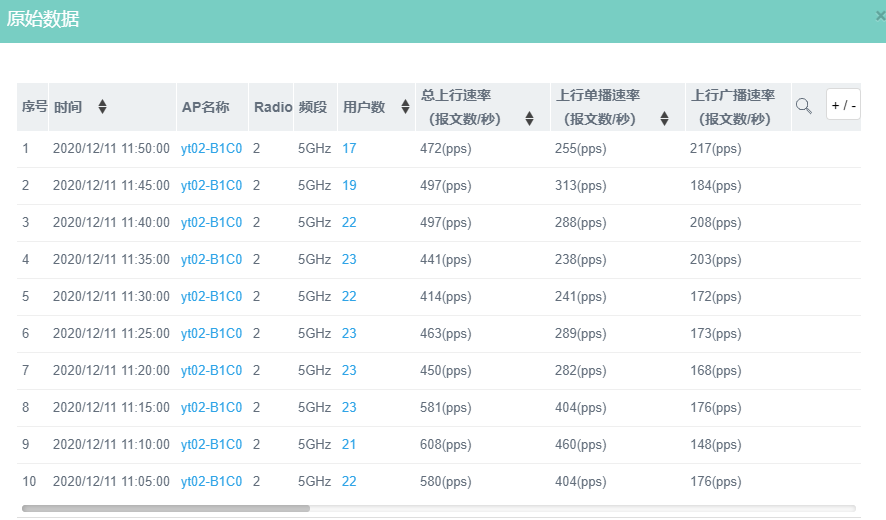Click the 5GHz band cell in row 1
Screen dimensions: 886x520
pos(314,149)
